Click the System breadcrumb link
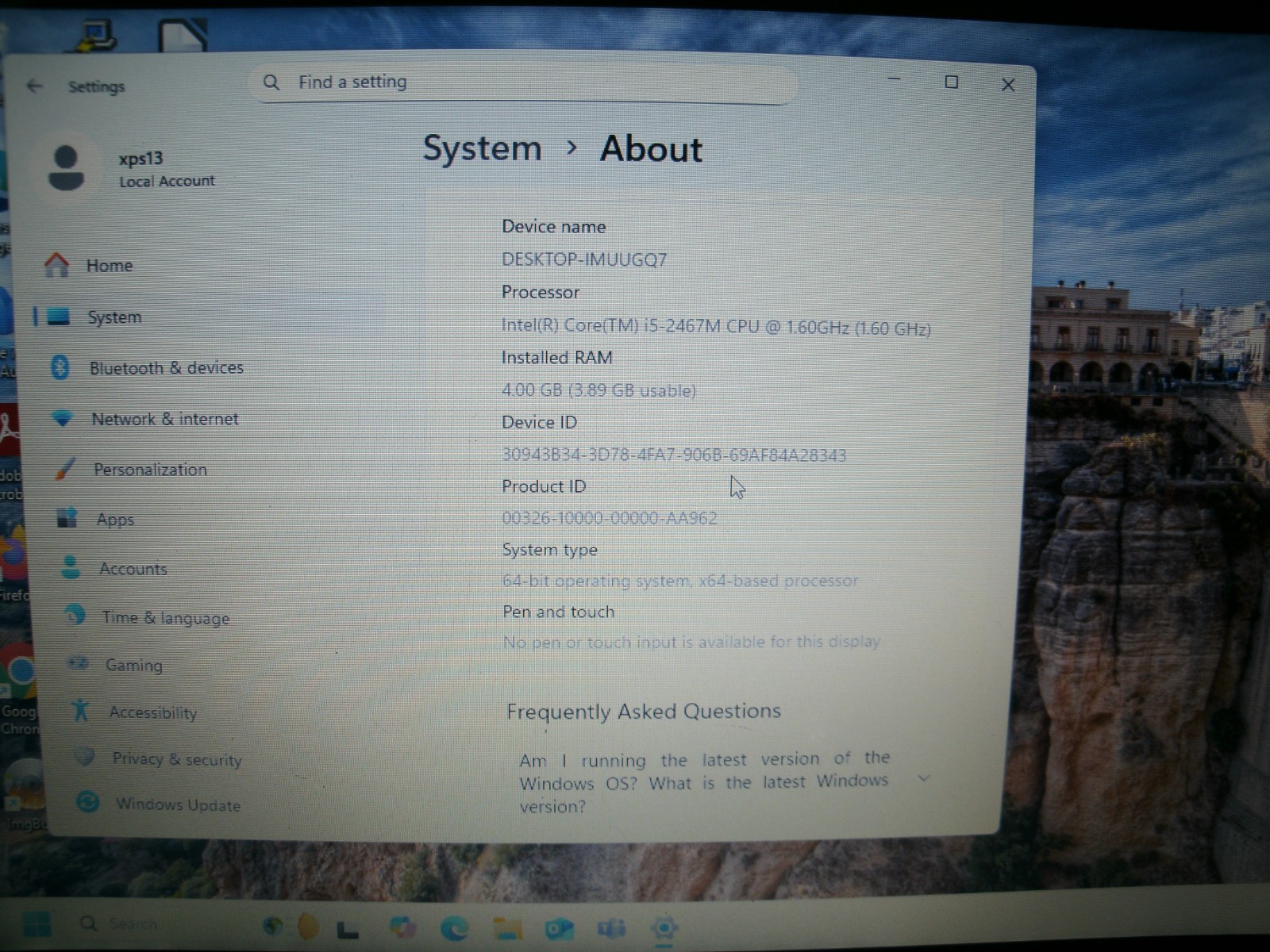The height and width of the screenshot is (952, 1270). pyautogui.click(x=482, y=148)
